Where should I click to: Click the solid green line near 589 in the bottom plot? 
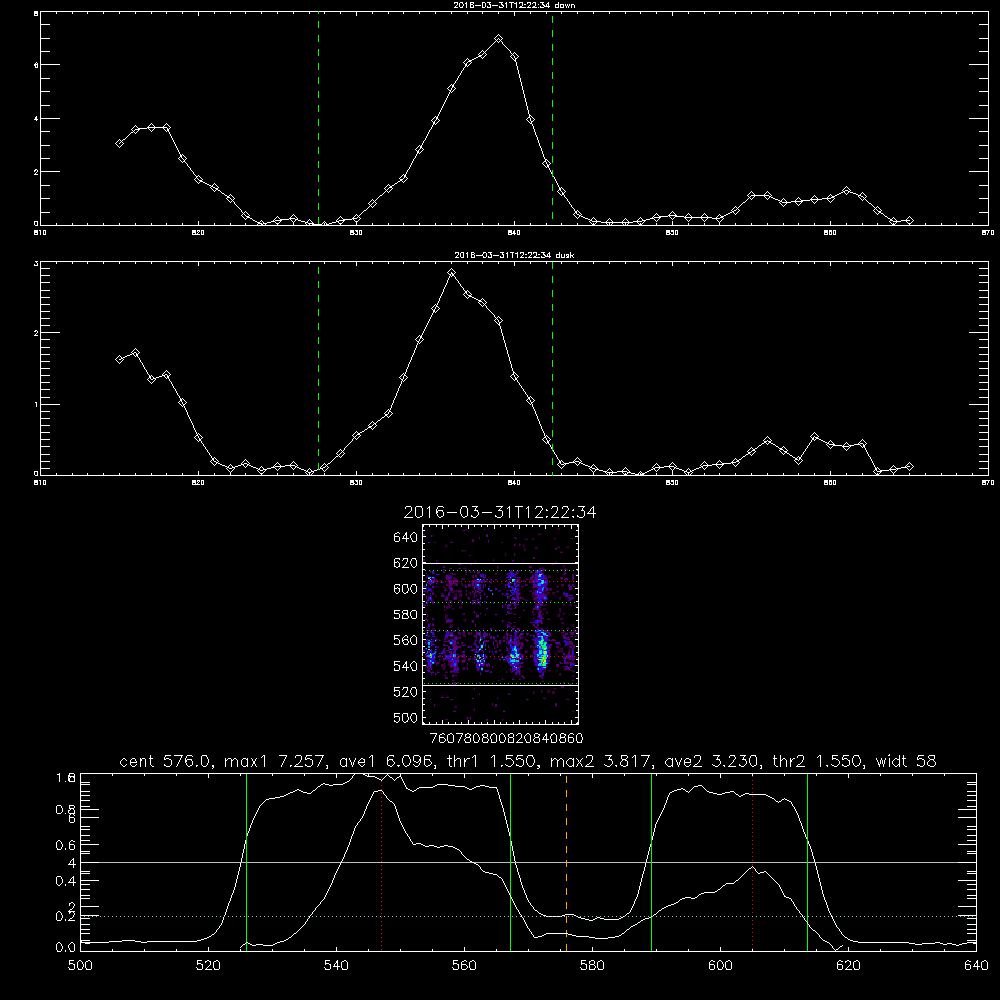[x=651, y=862]
